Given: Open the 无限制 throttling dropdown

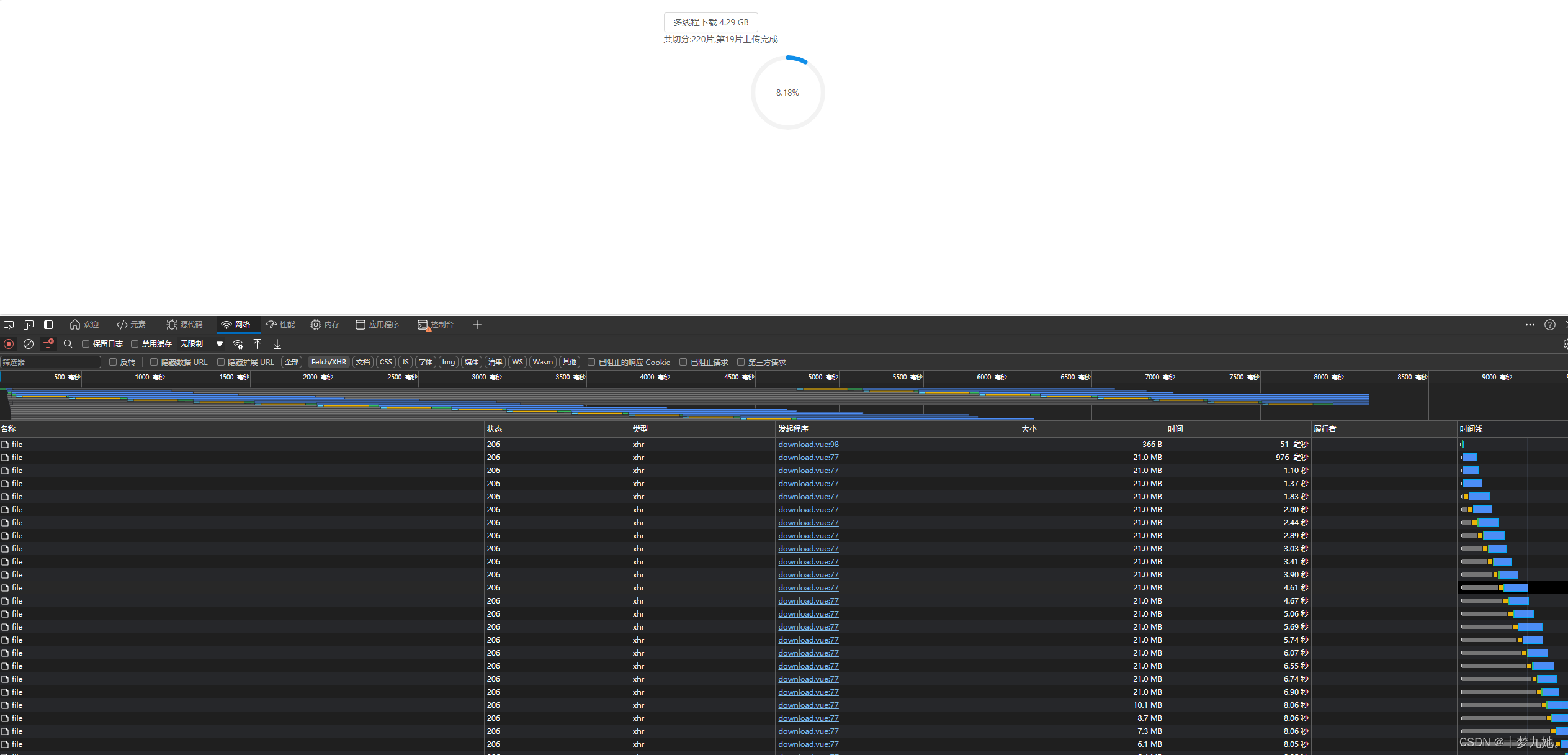Looking at the screenshot, I should pyautogui.click(x=201, y=344).
